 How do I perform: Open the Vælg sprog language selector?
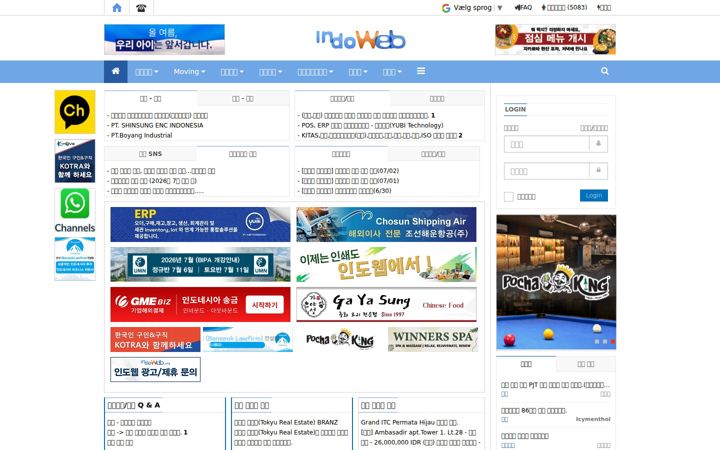pyautogui.click(x=472, y=8)
